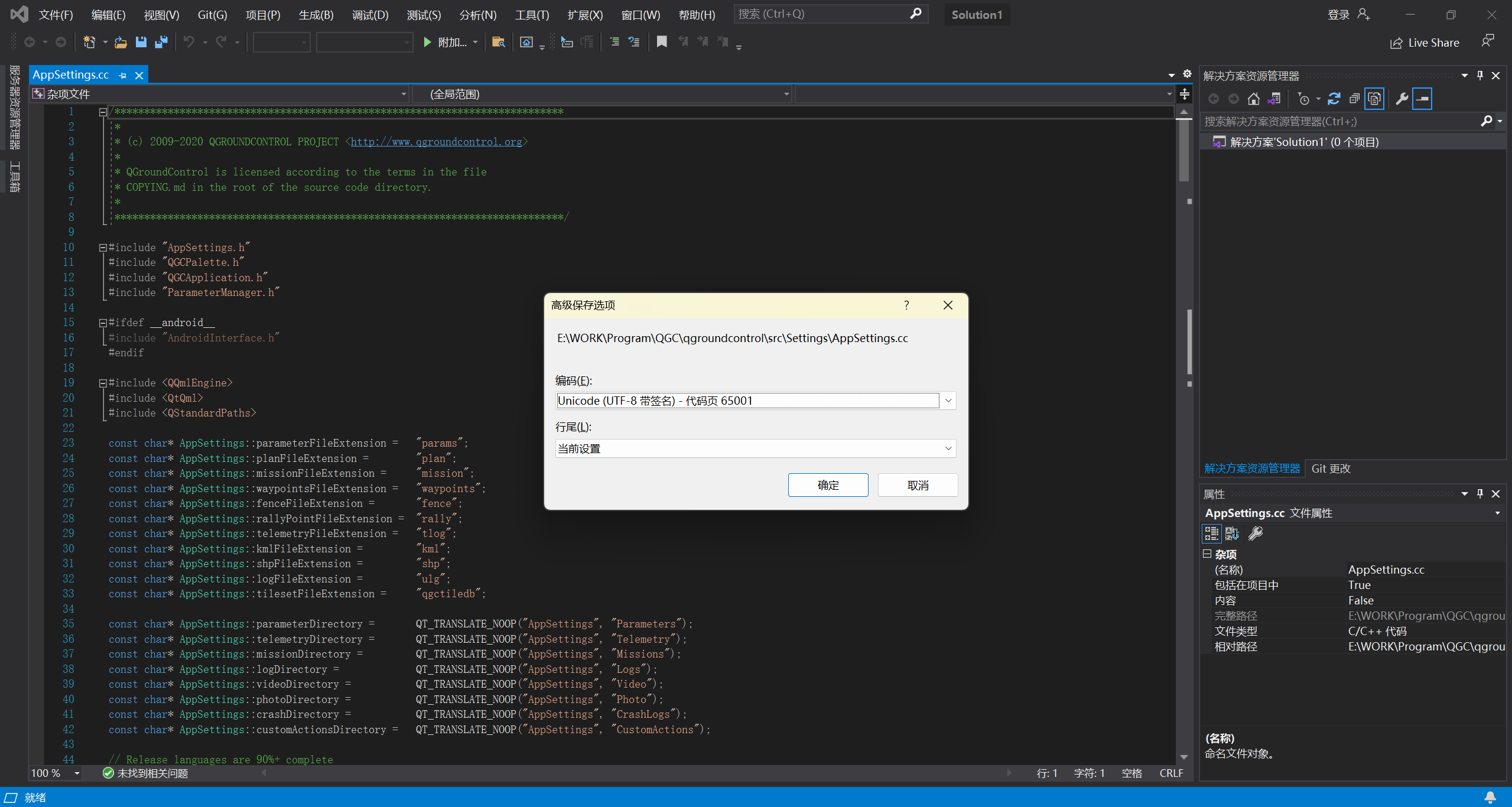Click the Find in Files folder icon
Screen dimensions: 1512x807
click(x=498, y=42)
